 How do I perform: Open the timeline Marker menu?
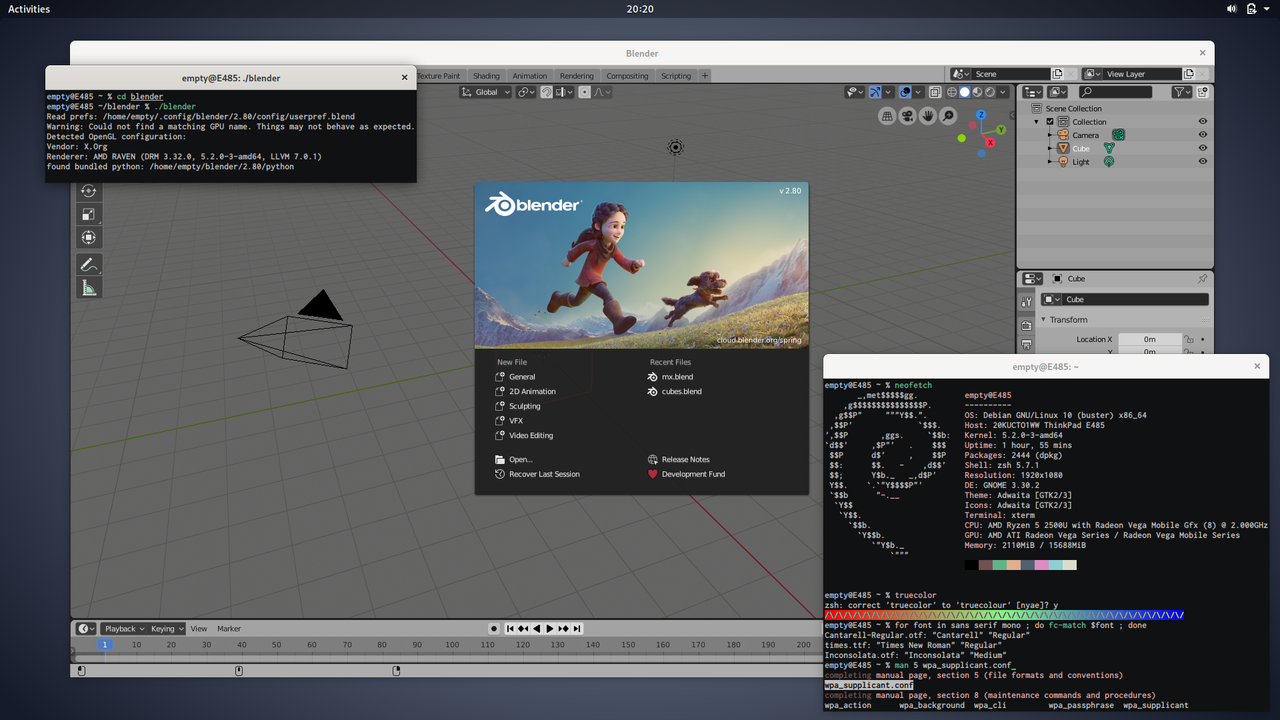point(229,629)
